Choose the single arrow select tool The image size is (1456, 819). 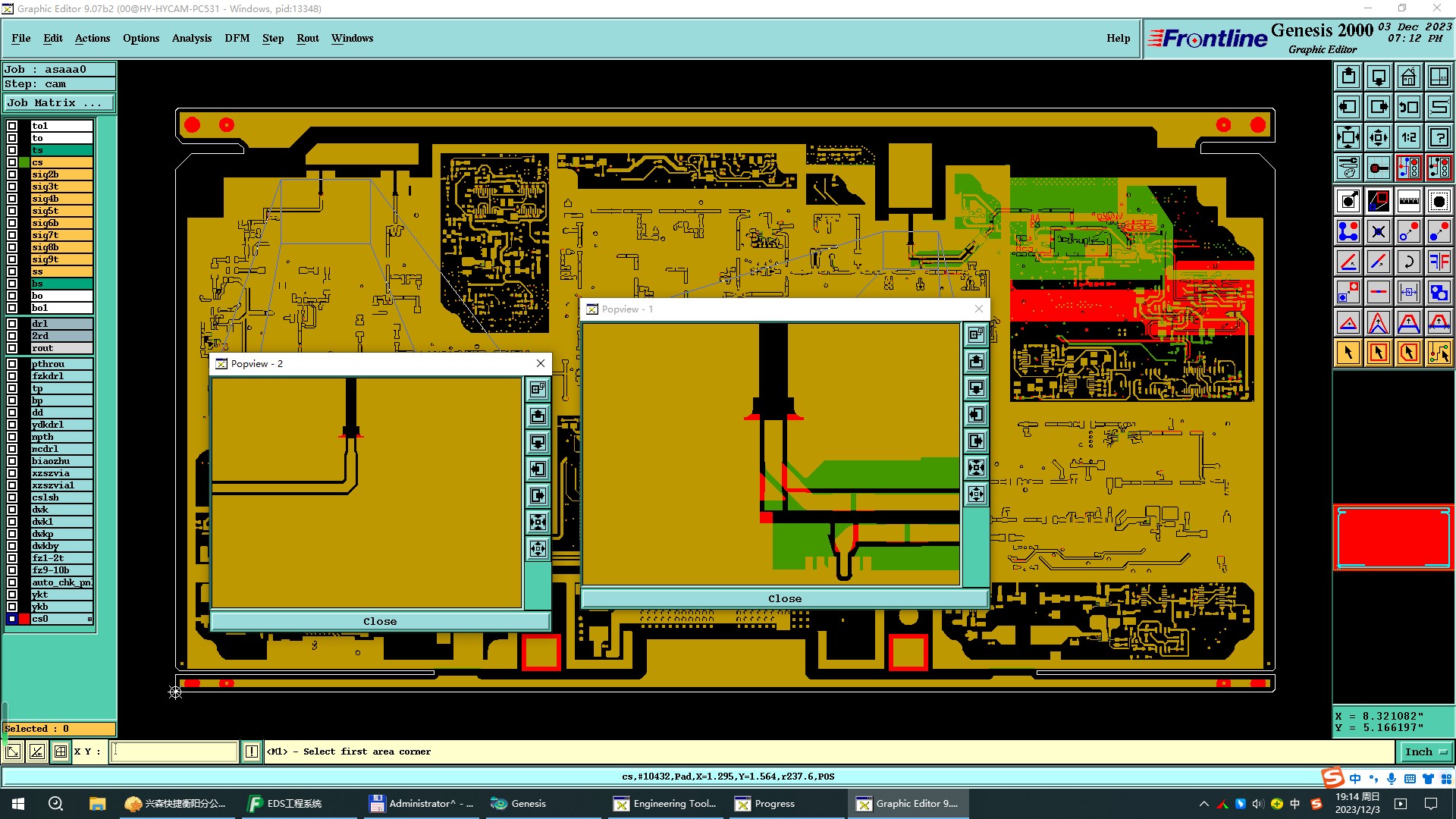point(1348,353)
